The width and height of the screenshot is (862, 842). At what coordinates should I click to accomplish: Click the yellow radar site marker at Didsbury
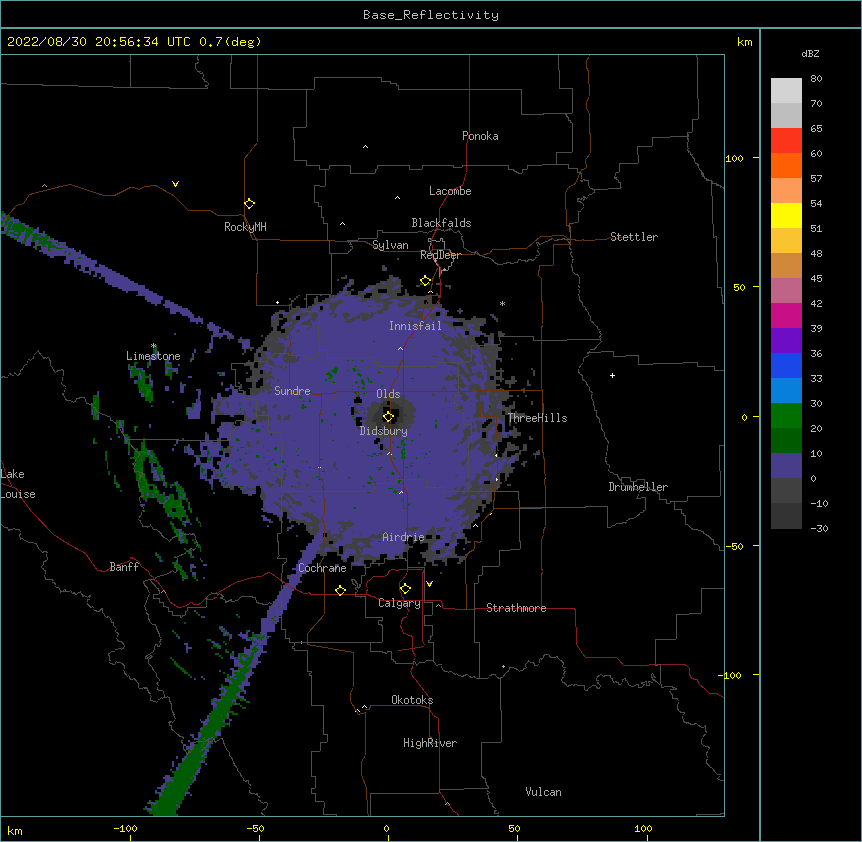(x=388, y=417)
